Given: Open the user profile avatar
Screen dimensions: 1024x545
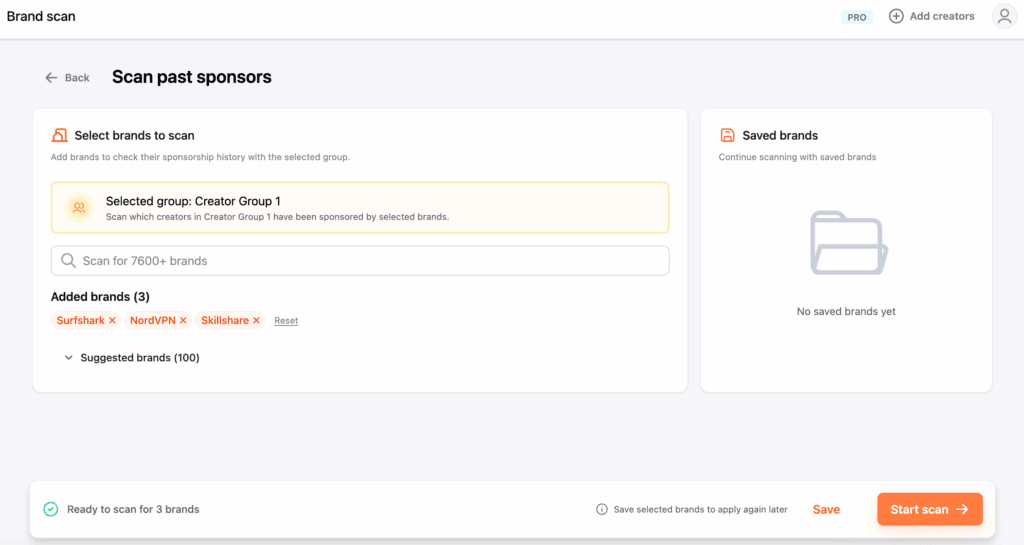Looking at the screenshot, I should (x=1003, y=16).
